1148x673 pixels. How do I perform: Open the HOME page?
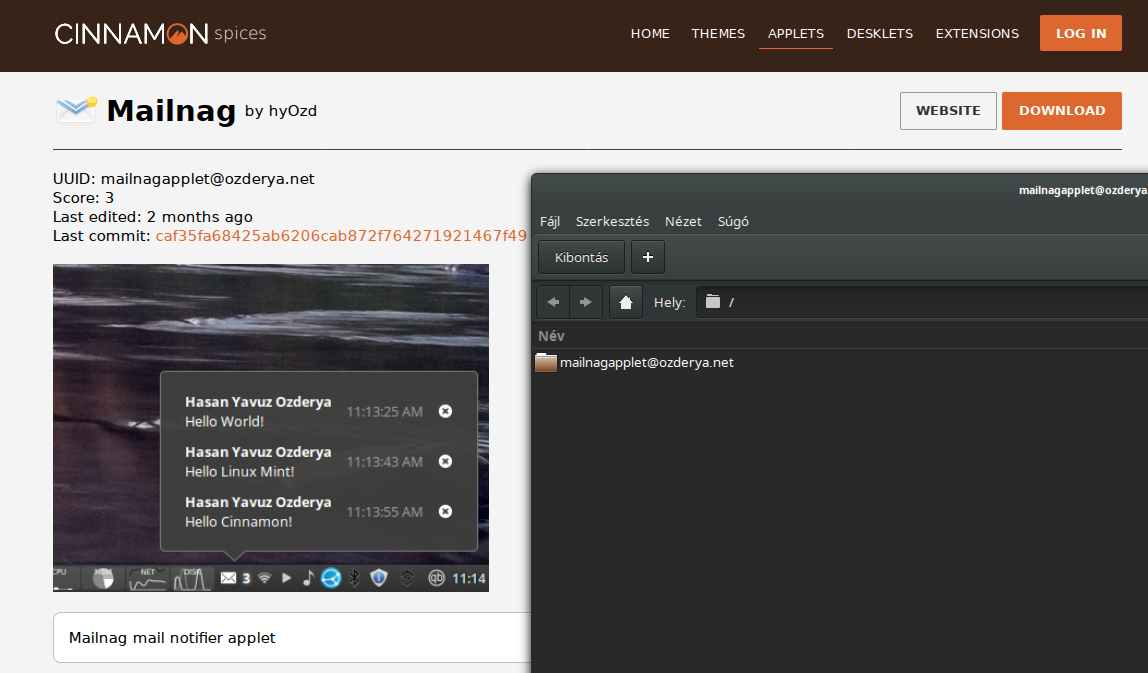point(650,34)
